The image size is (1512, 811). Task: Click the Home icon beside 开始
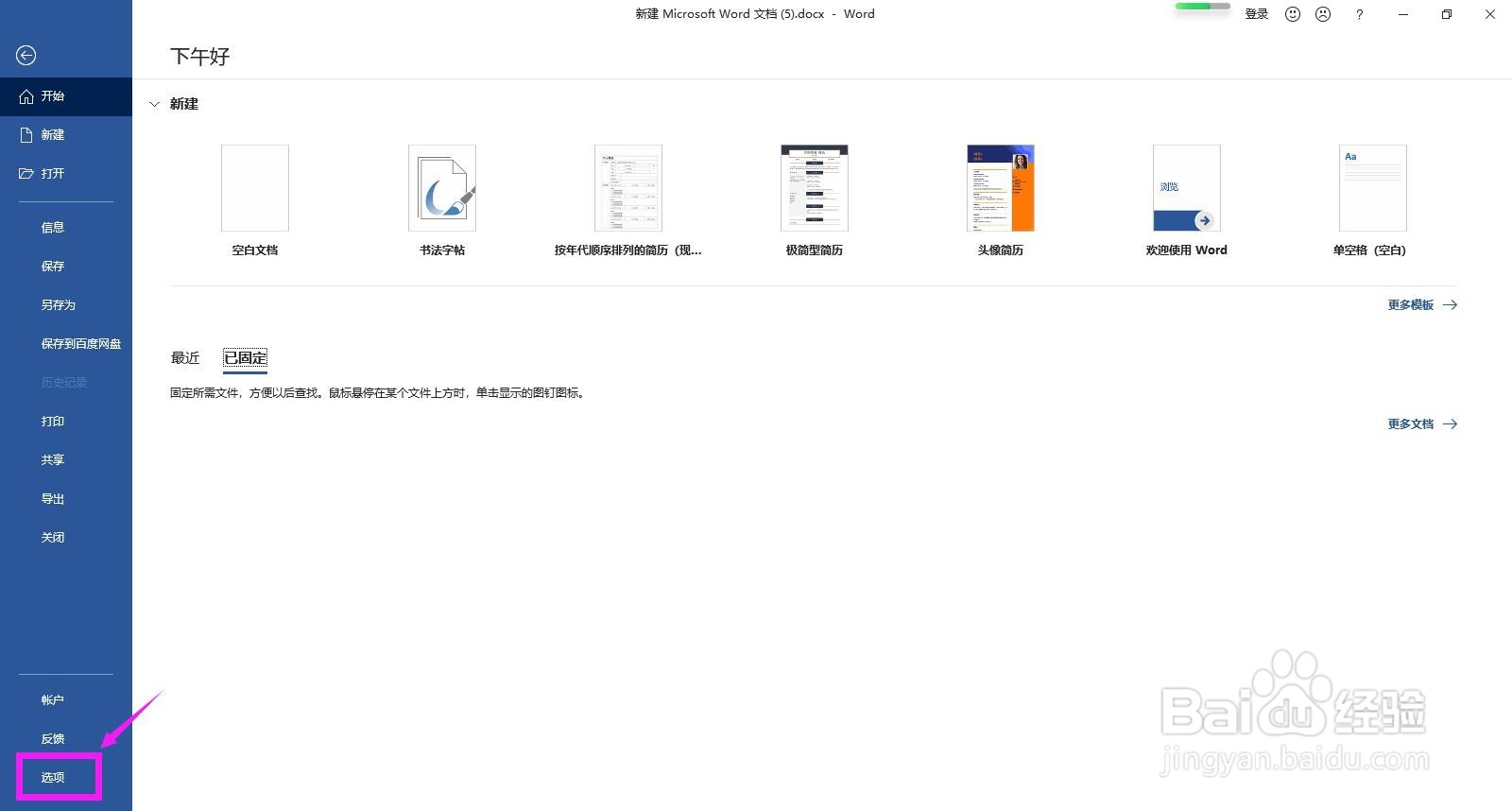26,96
